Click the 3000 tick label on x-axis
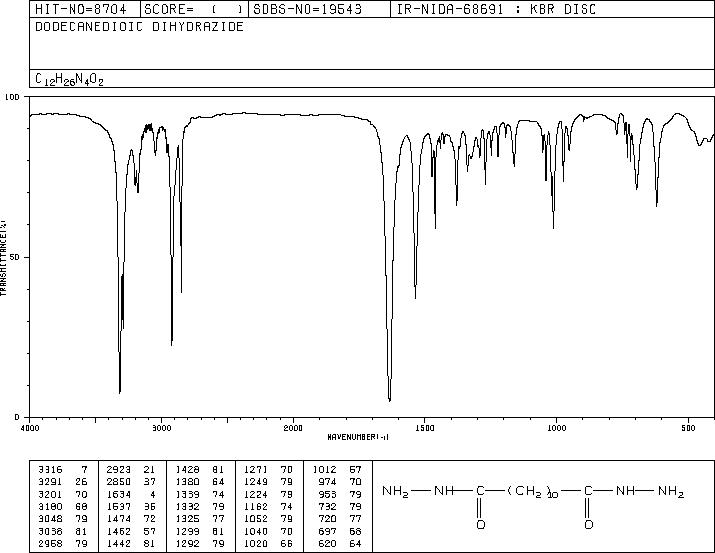 (x=161, y=428)
